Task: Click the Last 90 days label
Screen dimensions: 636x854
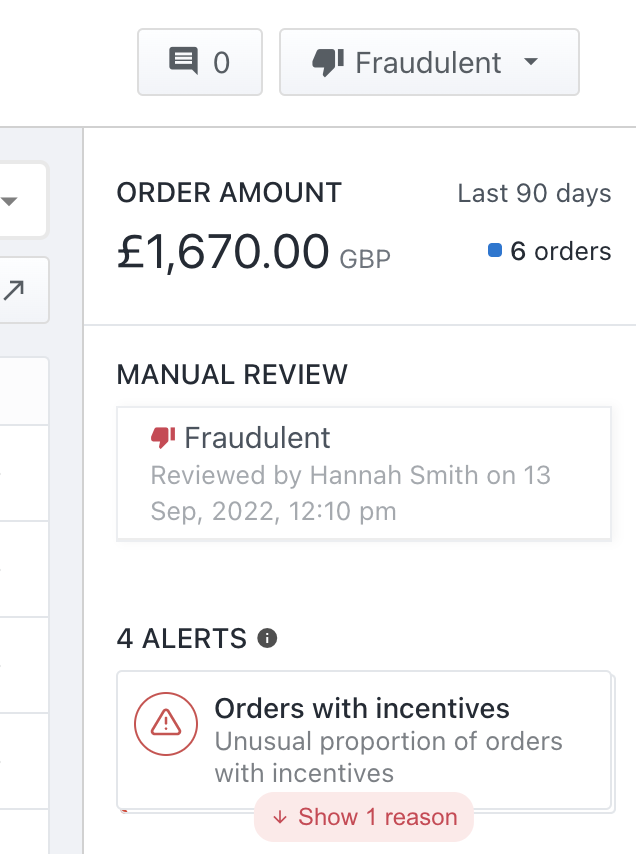Action: point(534,193)
